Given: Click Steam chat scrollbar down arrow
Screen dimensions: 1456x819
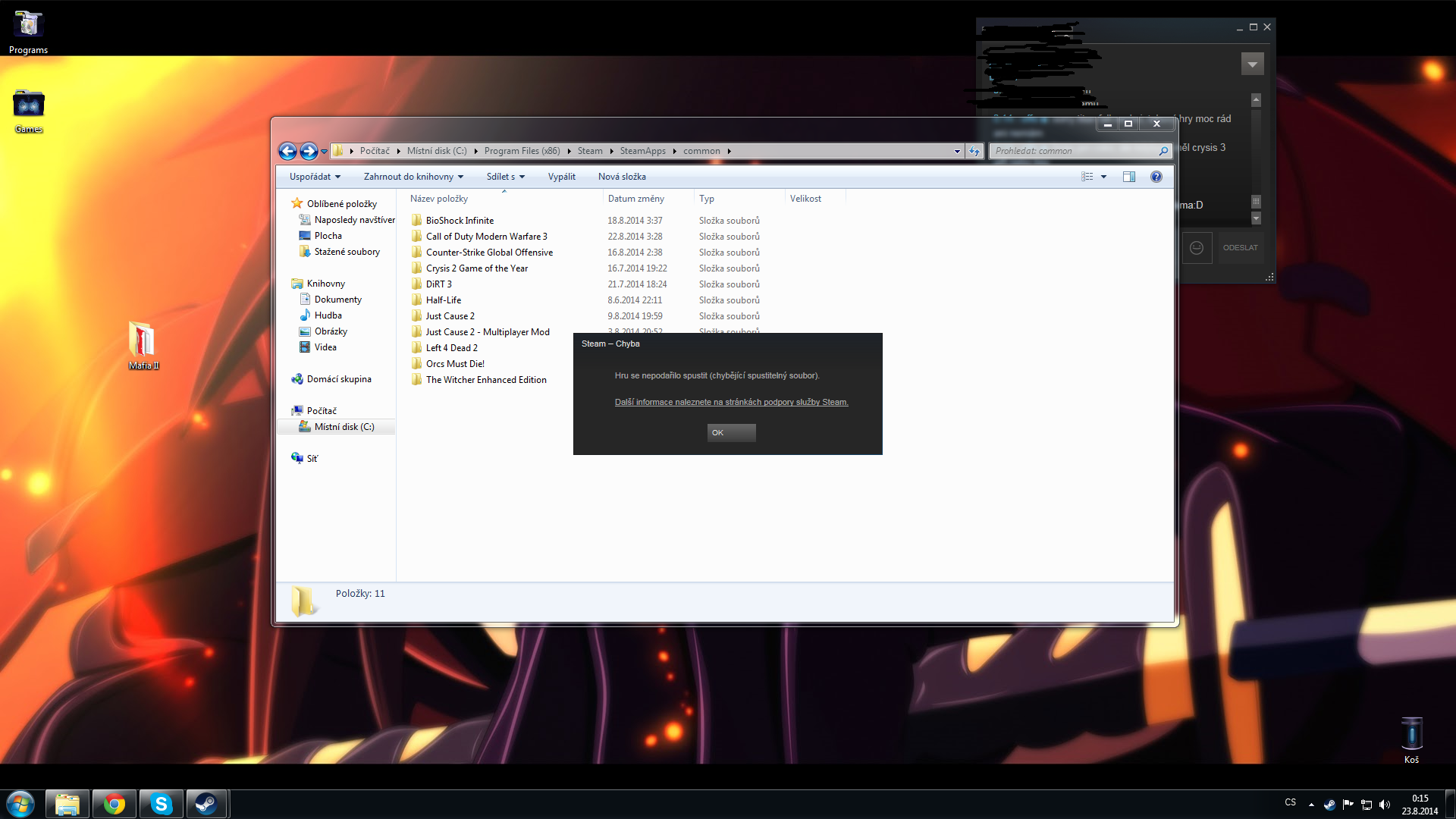Looking at the screenshot, I should pyautogui.click(x=1256, y=218).
